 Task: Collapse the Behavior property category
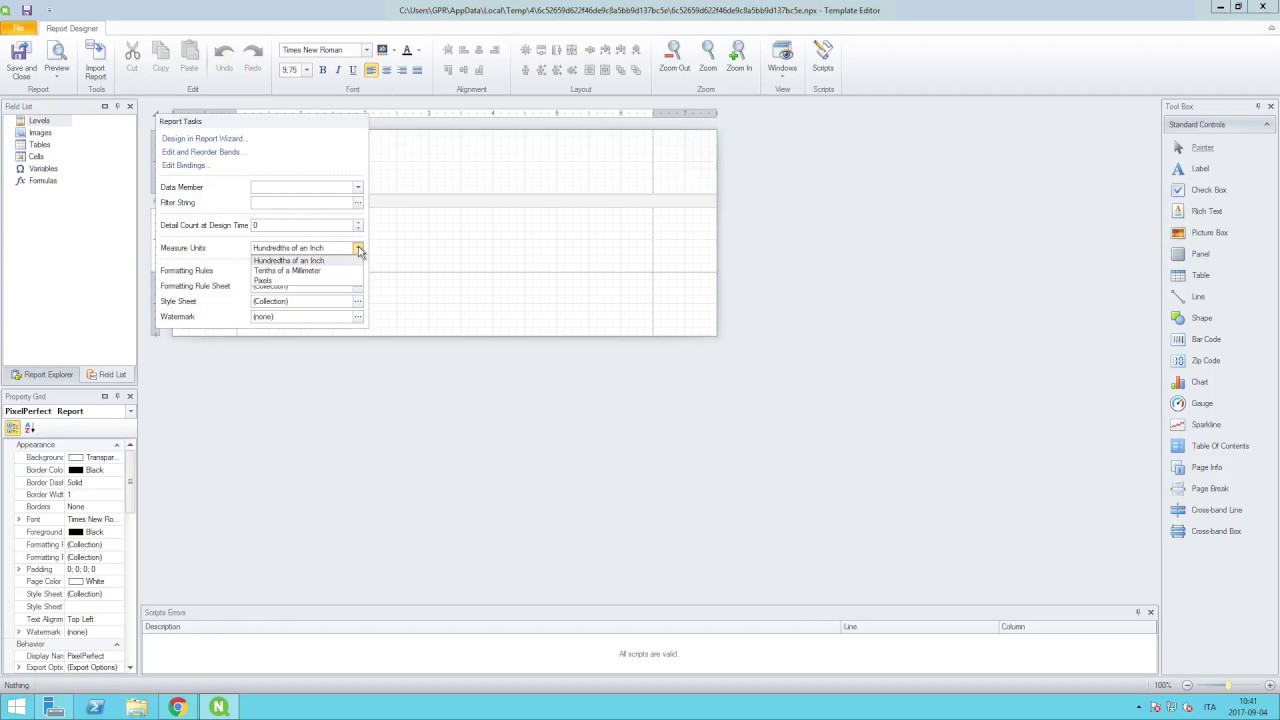[116, 644]
